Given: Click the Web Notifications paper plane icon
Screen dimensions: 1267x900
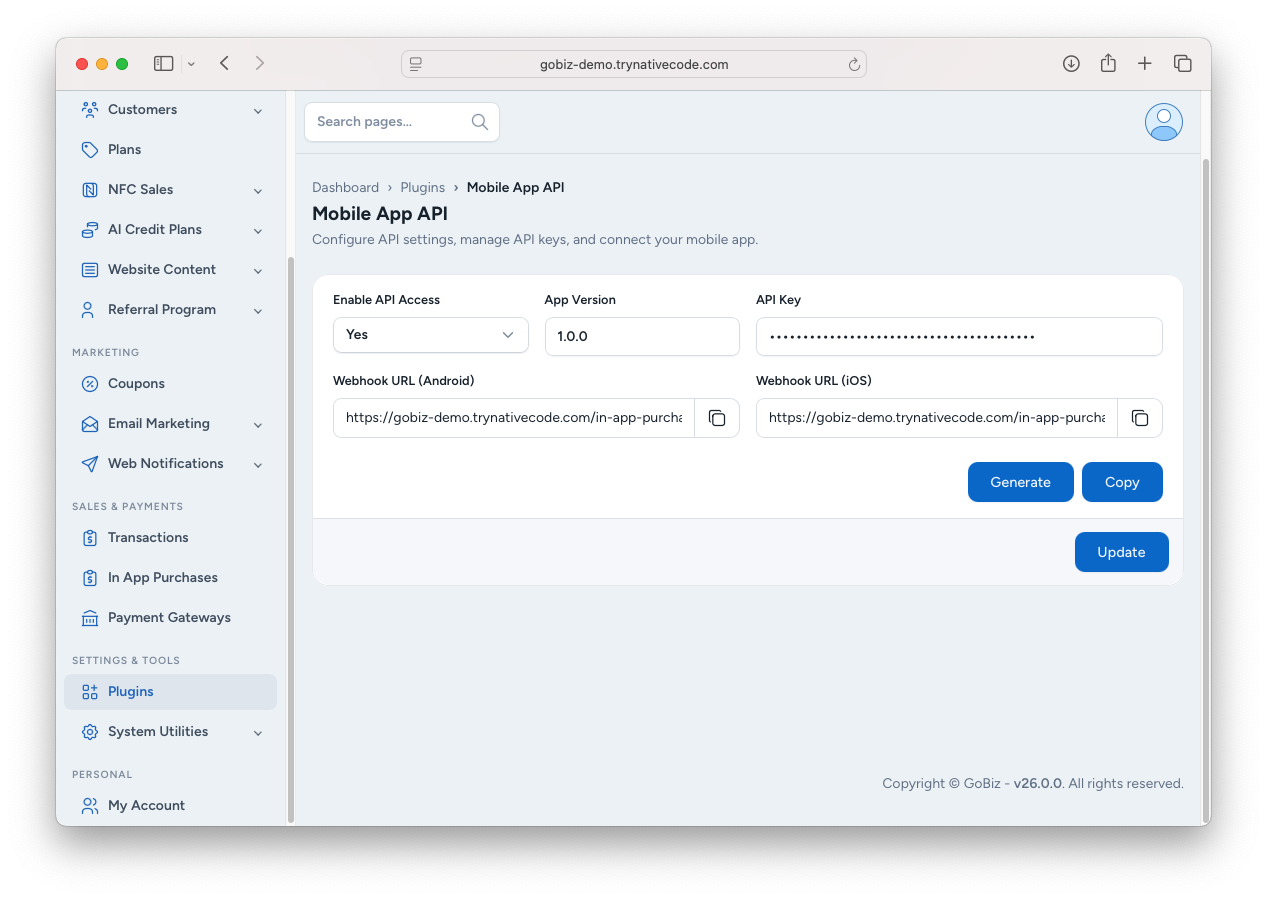Looking at the screenshot, I should tap(90, 464).
